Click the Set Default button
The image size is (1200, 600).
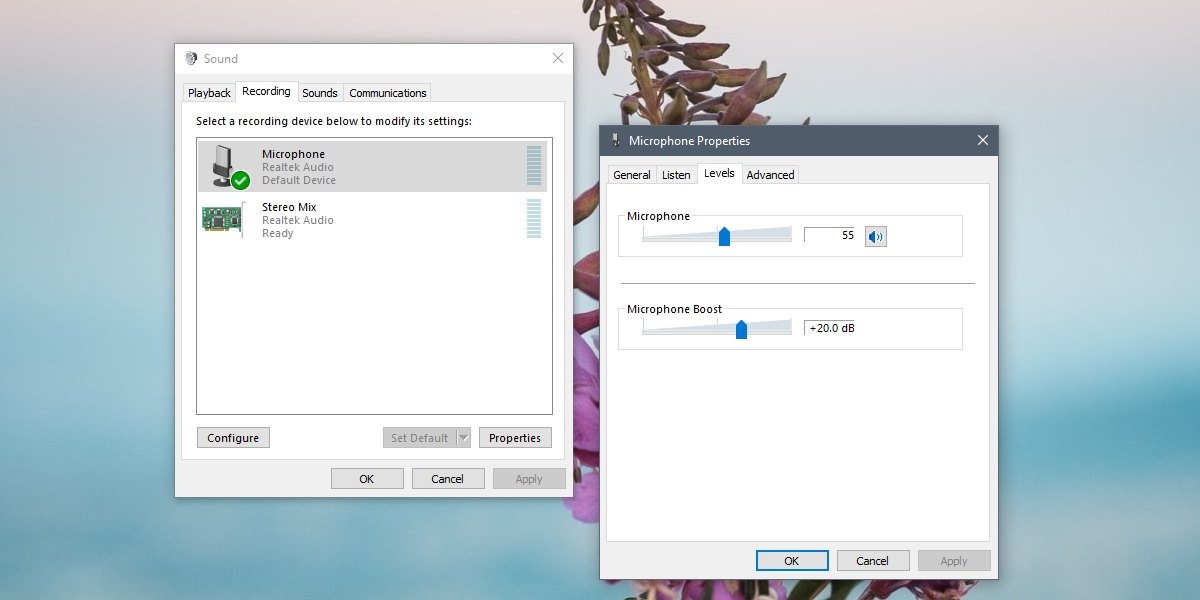[420, 438]
